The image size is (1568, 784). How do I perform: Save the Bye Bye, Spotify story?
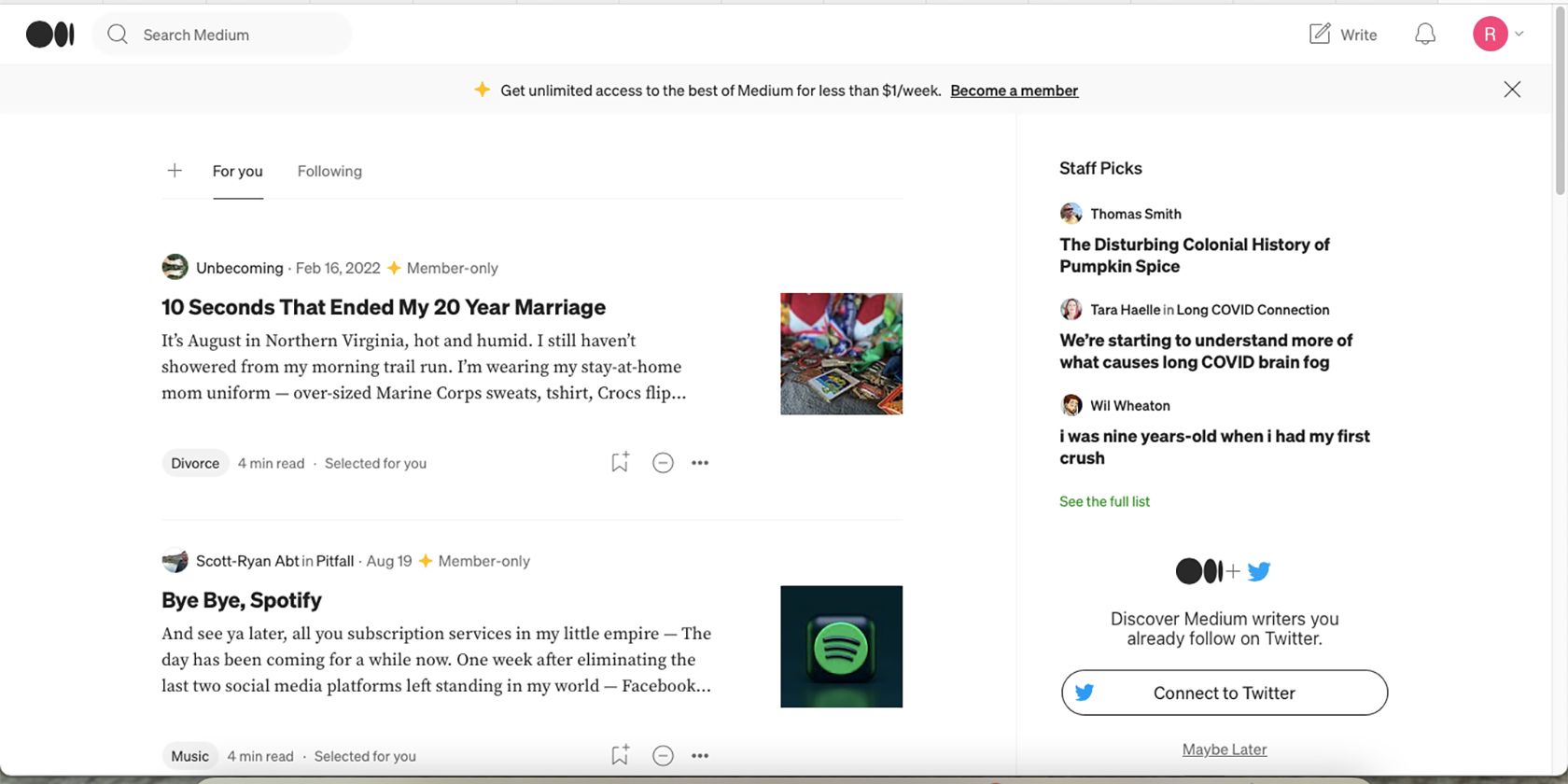620,755
